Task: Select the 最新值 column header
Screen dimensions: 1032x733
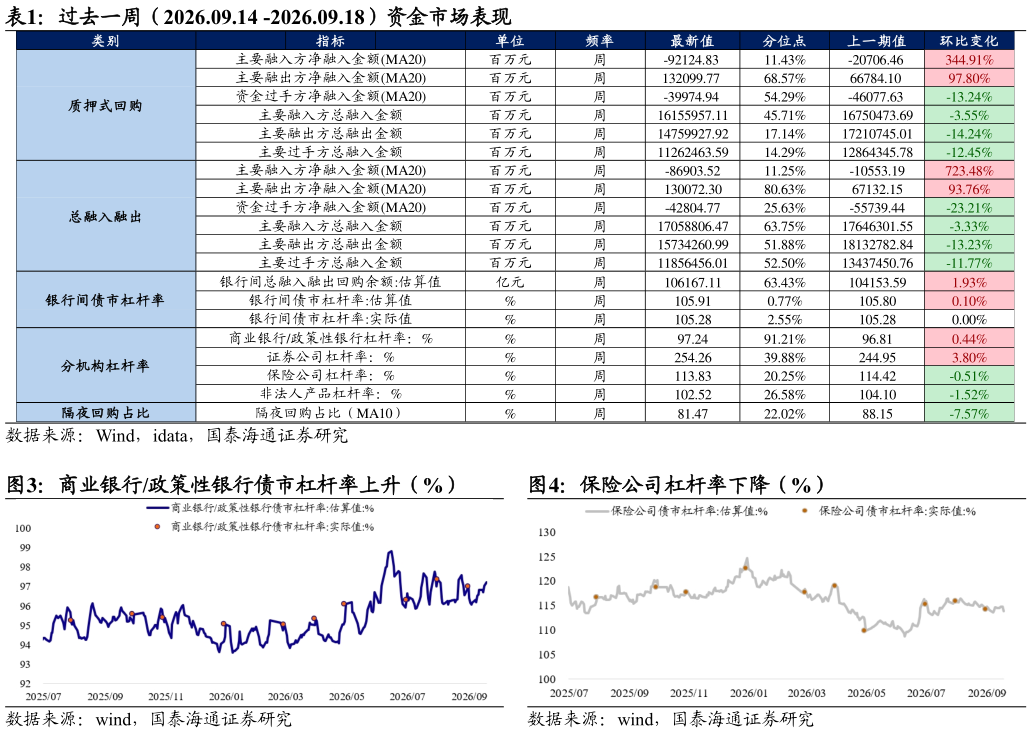Action: (x=692, y=41)
